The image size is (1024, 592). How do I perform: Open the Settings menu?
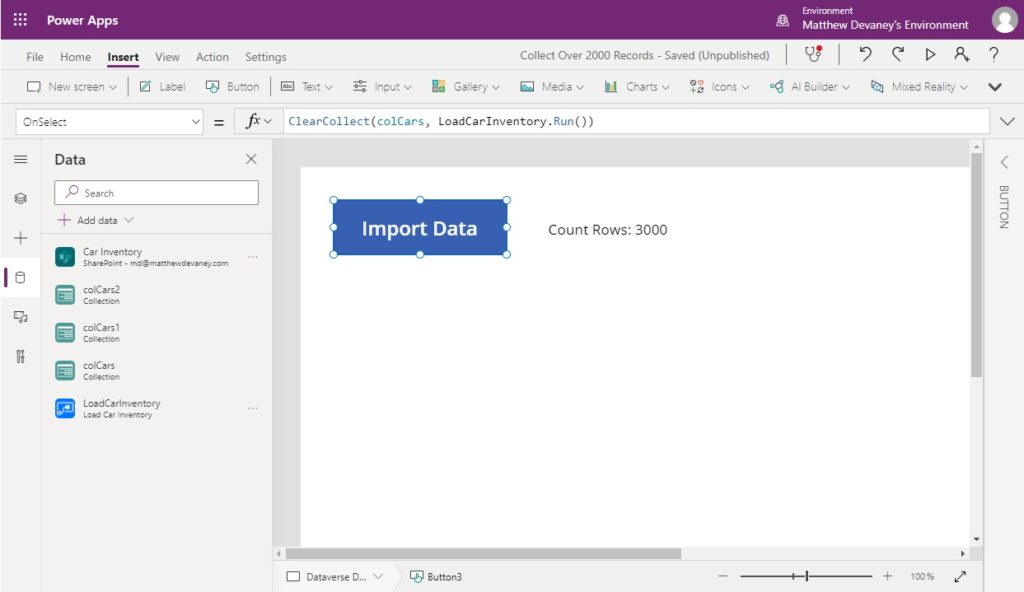tap(265, 57)
